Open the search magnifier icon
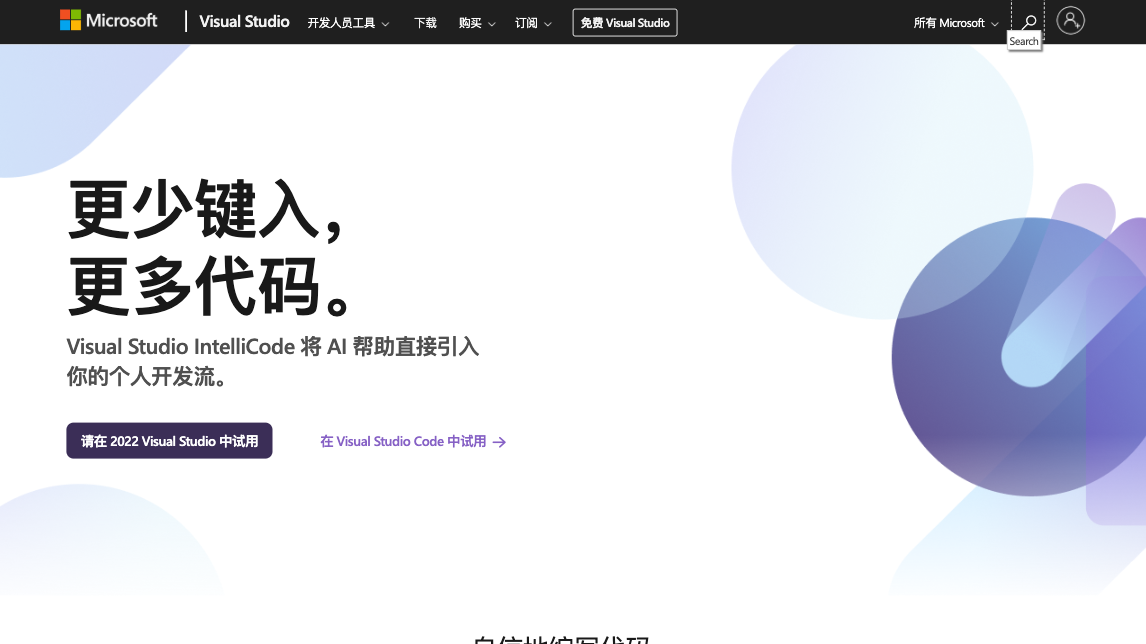 [x=1028, y=22]
